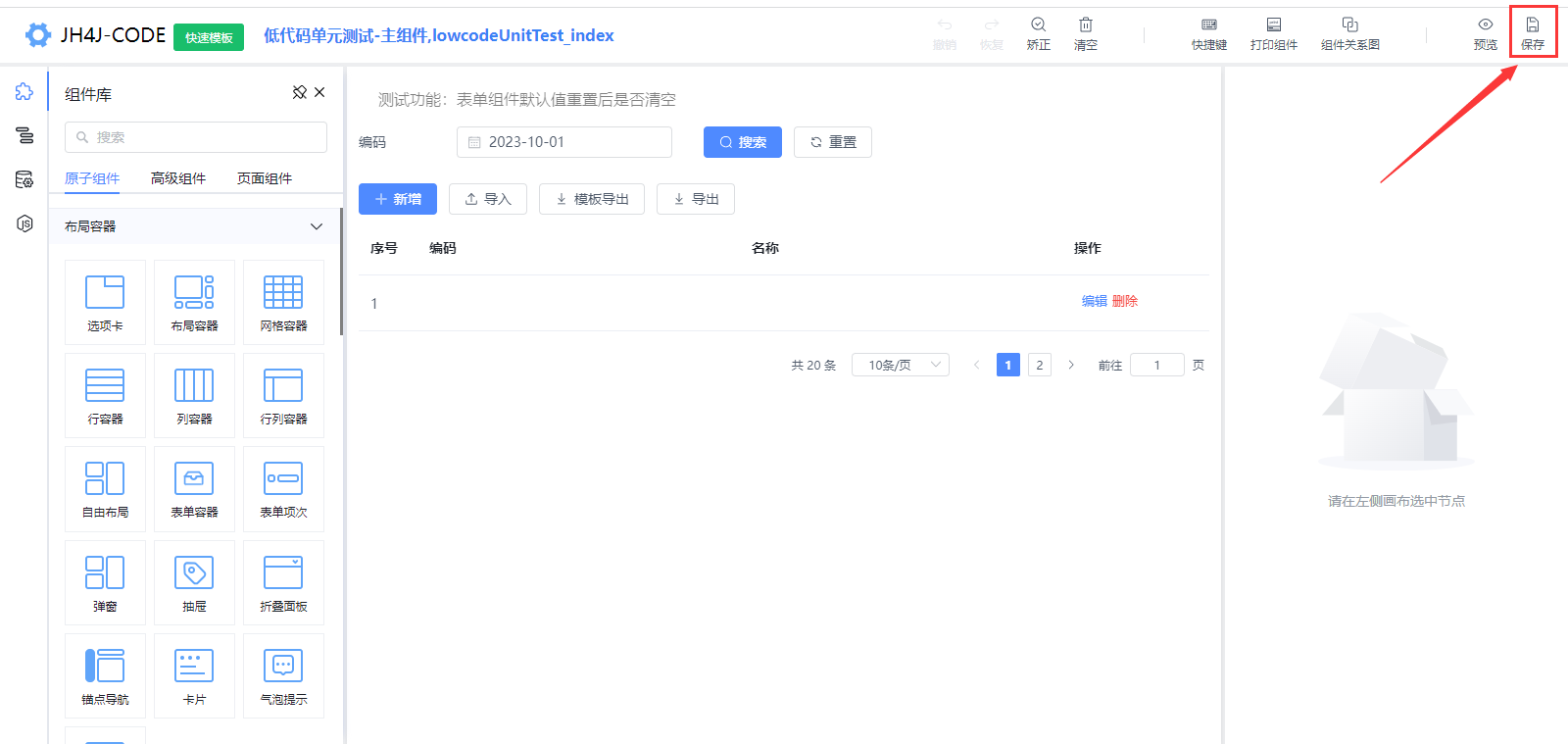Click the 导入 import button
Viewport: 1568px width, 744px height.
click(488, 199)
